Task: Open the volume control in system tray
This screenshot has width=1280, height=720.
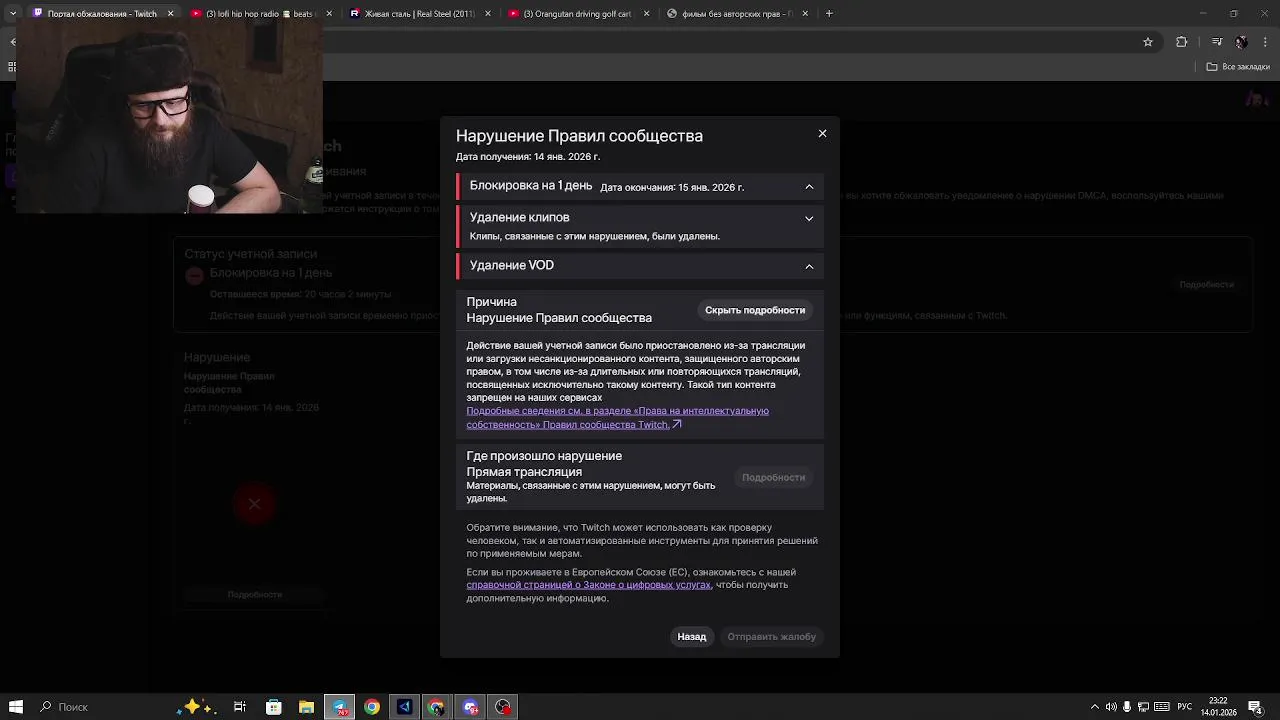Action: [x=1111, y=707]
